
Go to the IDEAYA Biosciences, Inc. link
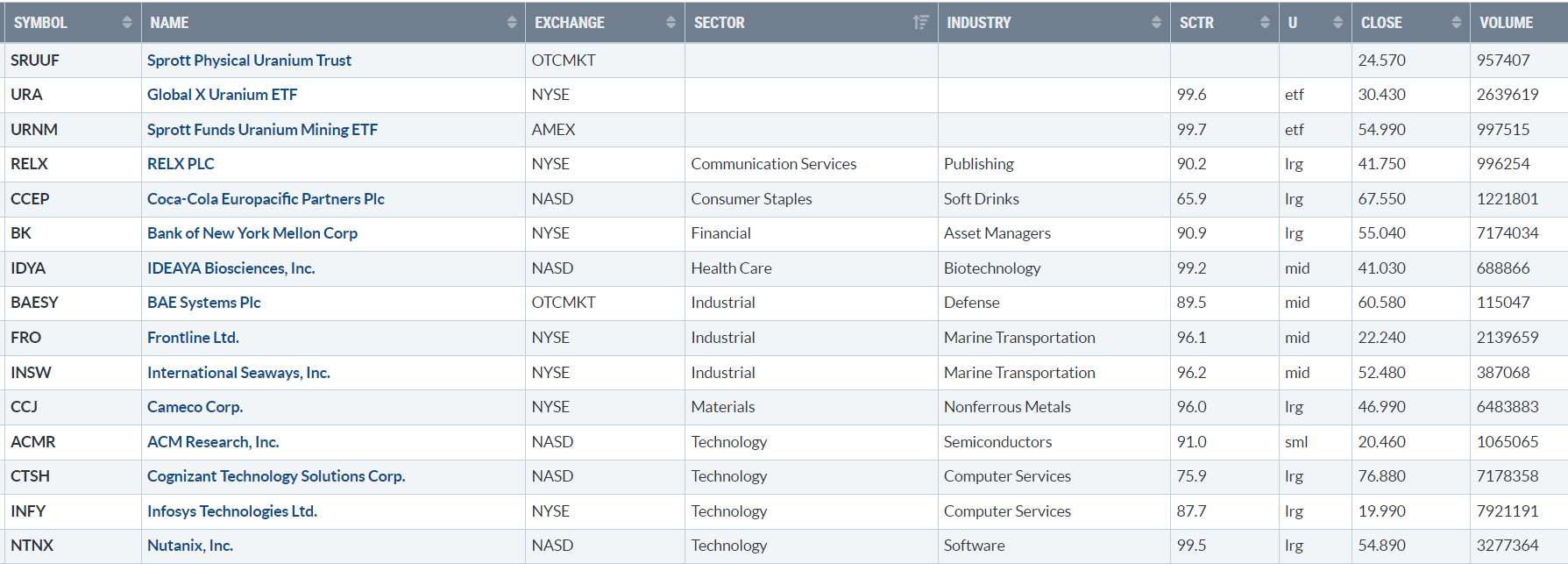tap(231, 268)
